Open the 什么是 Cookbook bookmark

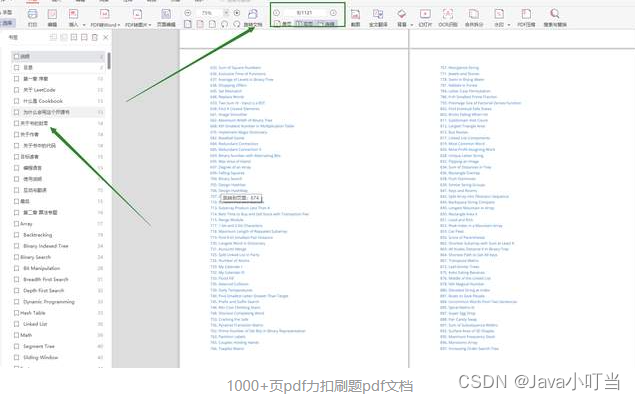pyautogui.click(x=43, y=101)
